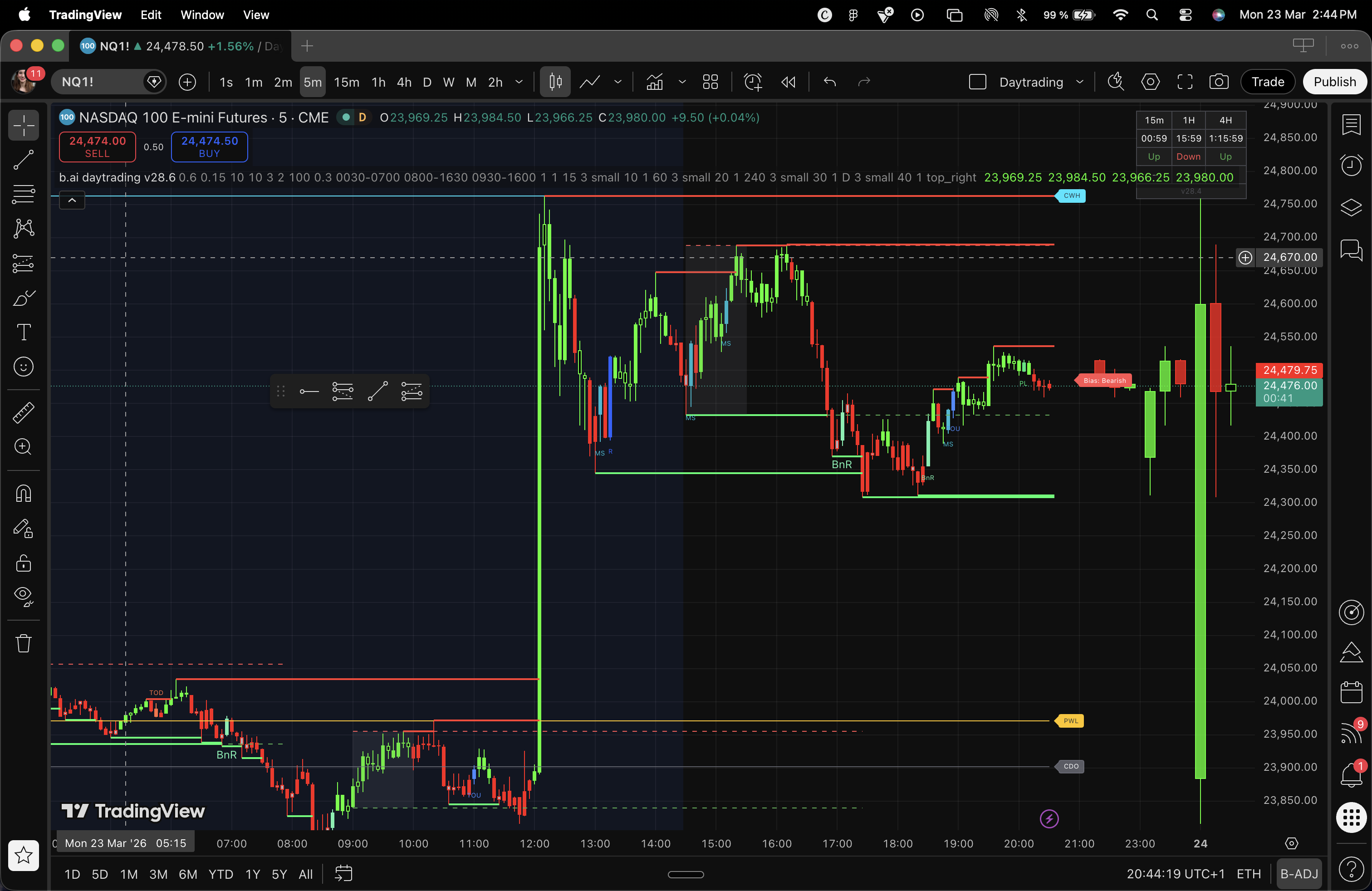
Task: Open the alerts clock panel
Action: point(1351,166)
